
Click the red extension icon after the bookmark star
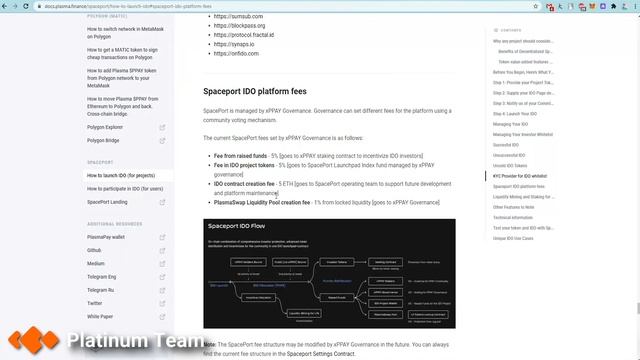coord(550,7)
